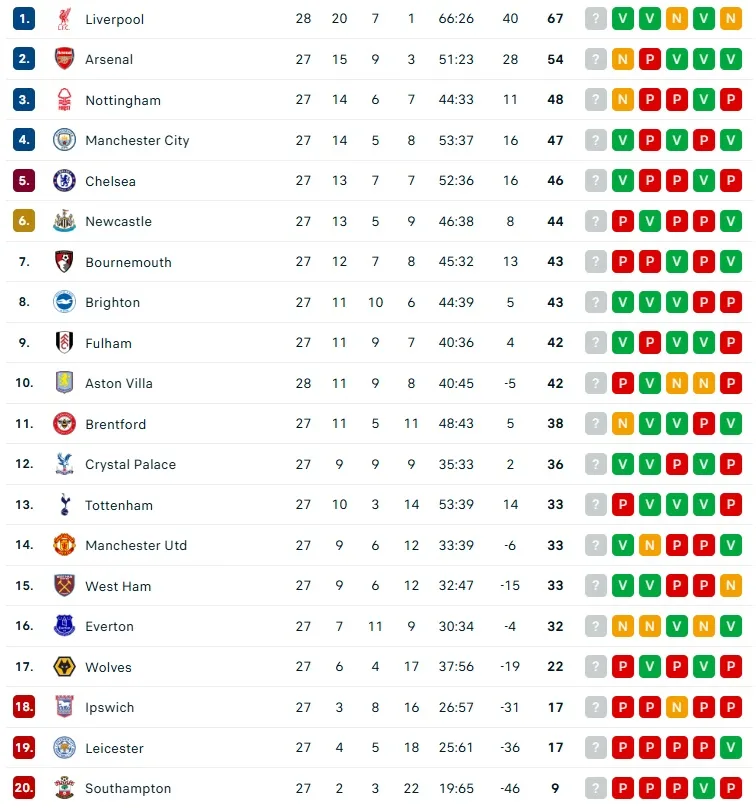Click the Tottenham club crest icon
756x808 pixels.
[x=64, y=505]
